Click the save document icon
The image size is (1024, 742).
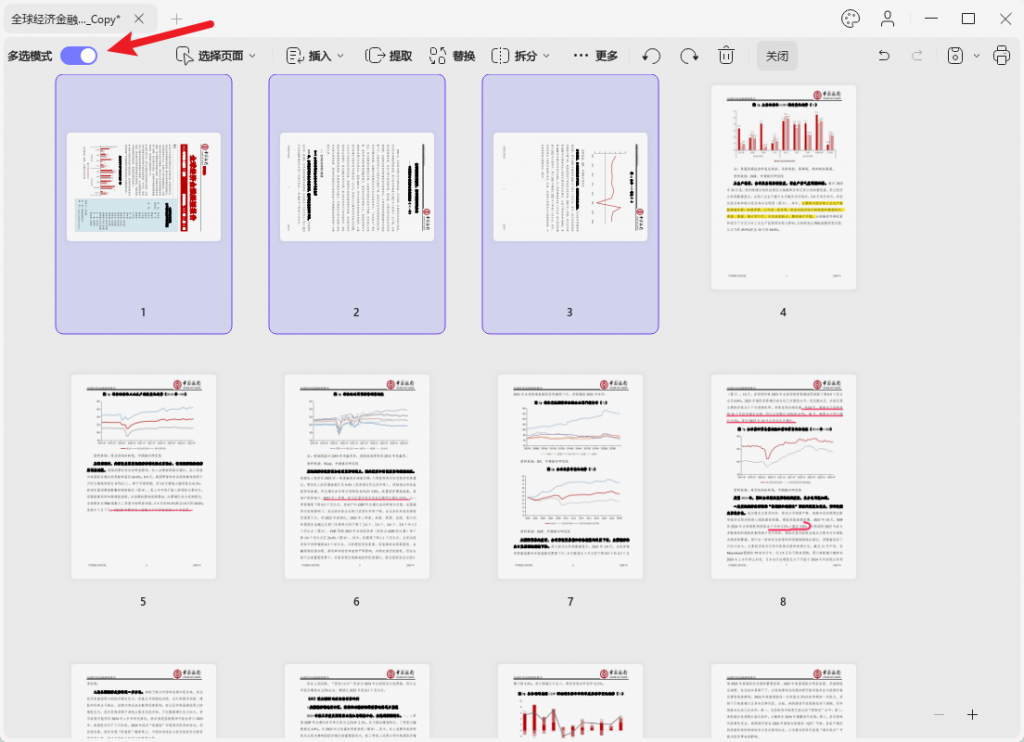tap(955, 56)
